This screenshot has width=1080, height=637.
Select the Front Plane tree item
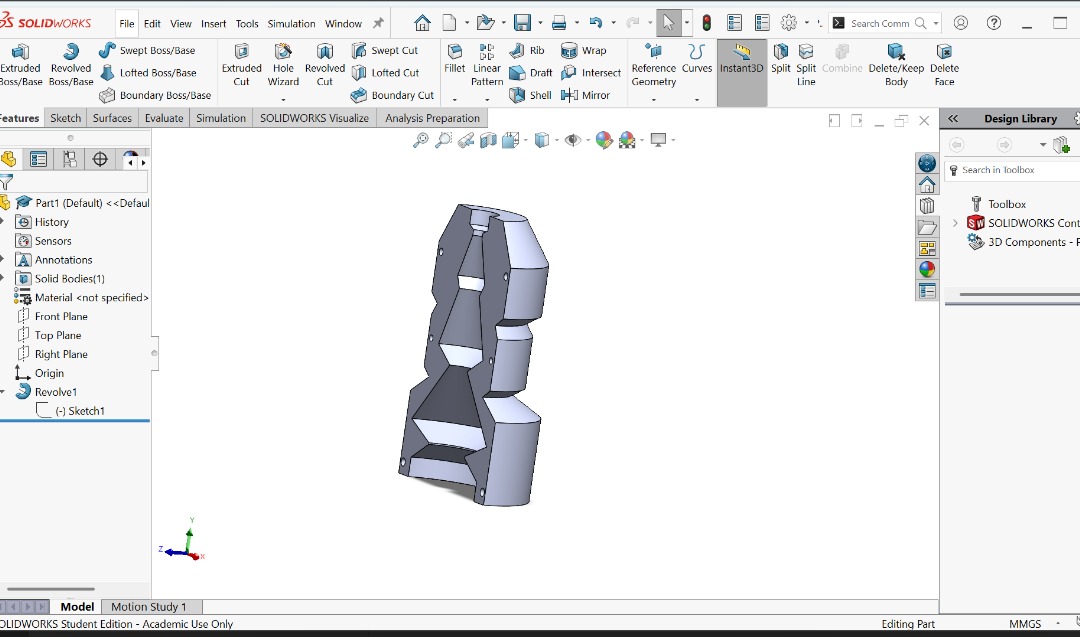pos(61,316)
